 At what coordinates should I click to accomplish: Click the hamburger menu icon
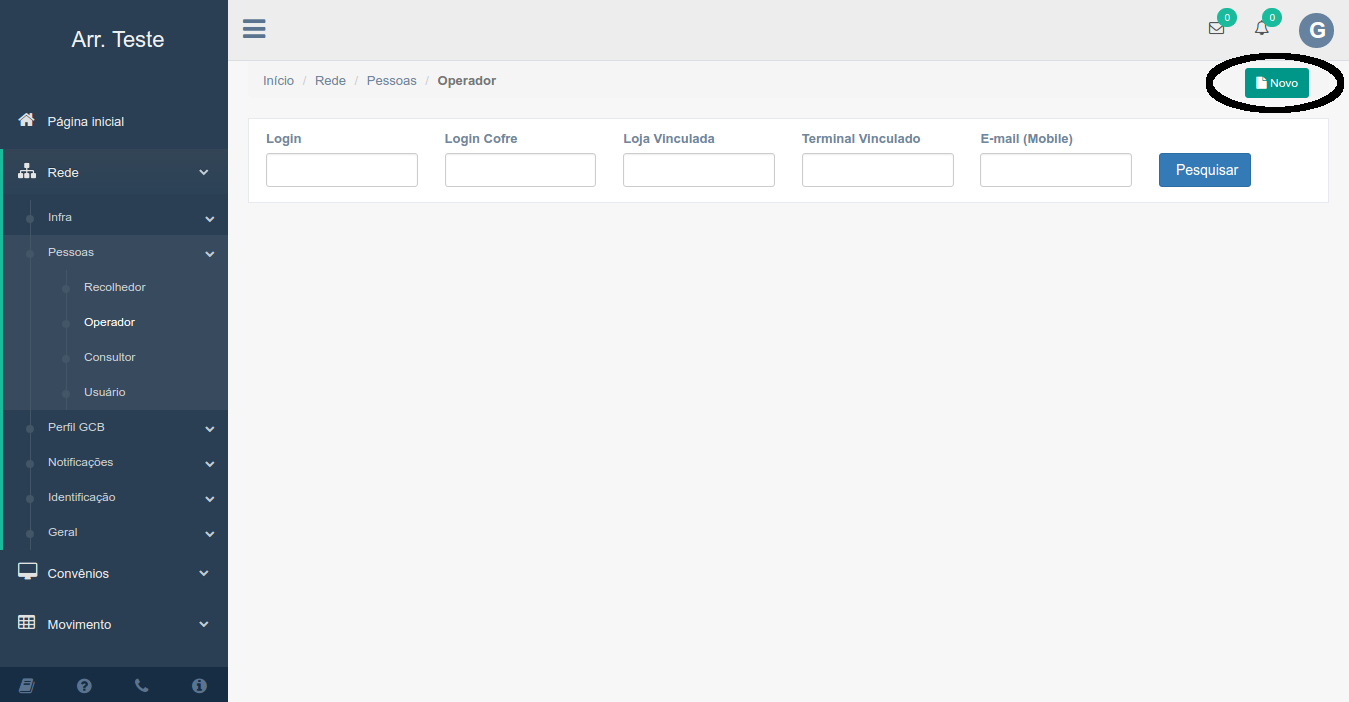tap(254, 28)
